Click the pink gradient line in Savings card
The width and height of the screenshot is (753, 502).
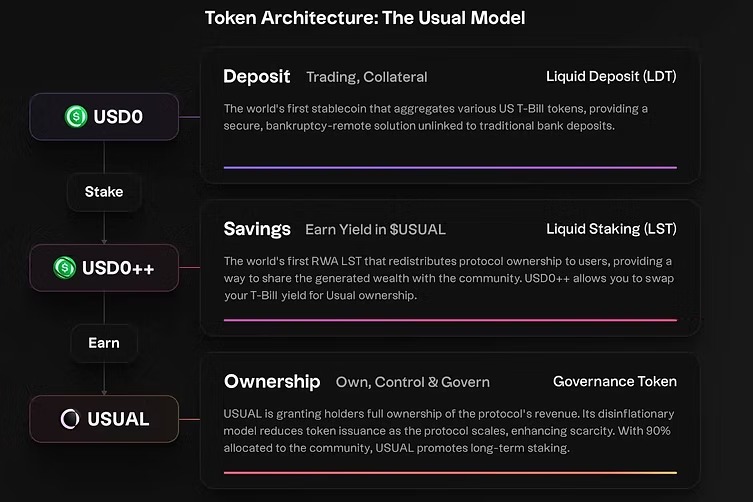click(x=450, y=320)
